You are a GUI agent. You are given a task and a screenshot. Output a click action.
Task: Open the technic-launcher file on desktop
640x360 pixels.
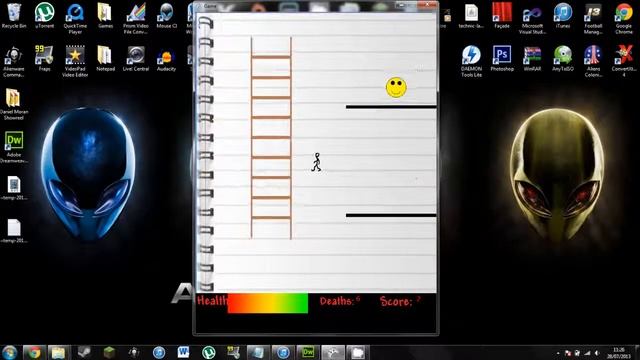471,16
